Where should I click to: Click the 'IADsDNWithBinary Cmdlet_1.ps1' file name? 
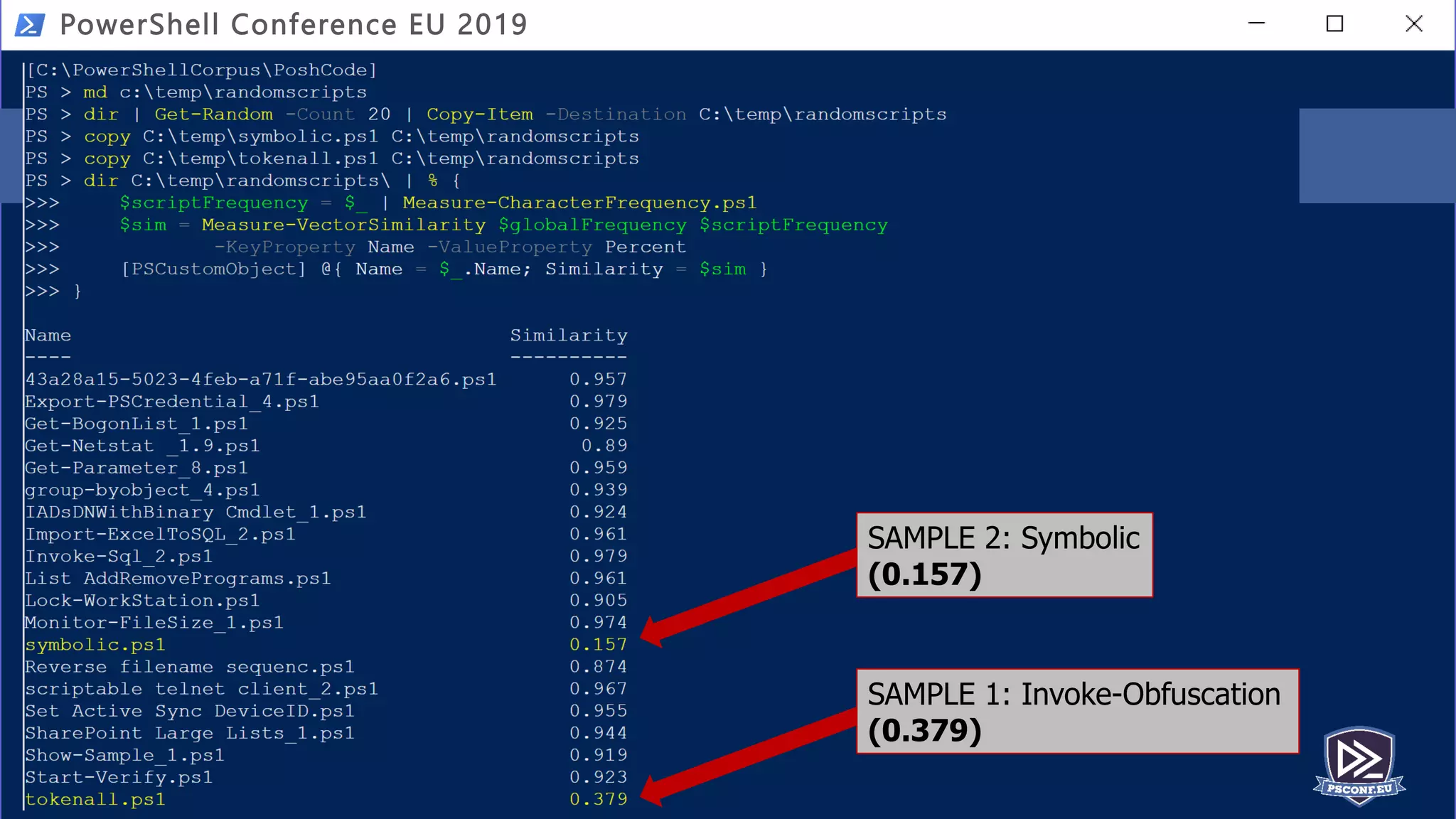[196, 512]
